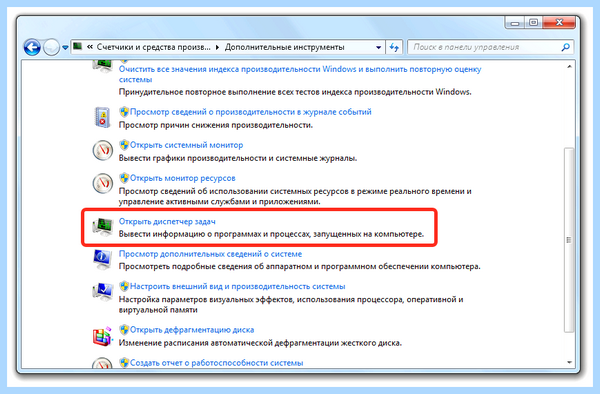Click the colorful disk defragmenter icon

[103, 337]
